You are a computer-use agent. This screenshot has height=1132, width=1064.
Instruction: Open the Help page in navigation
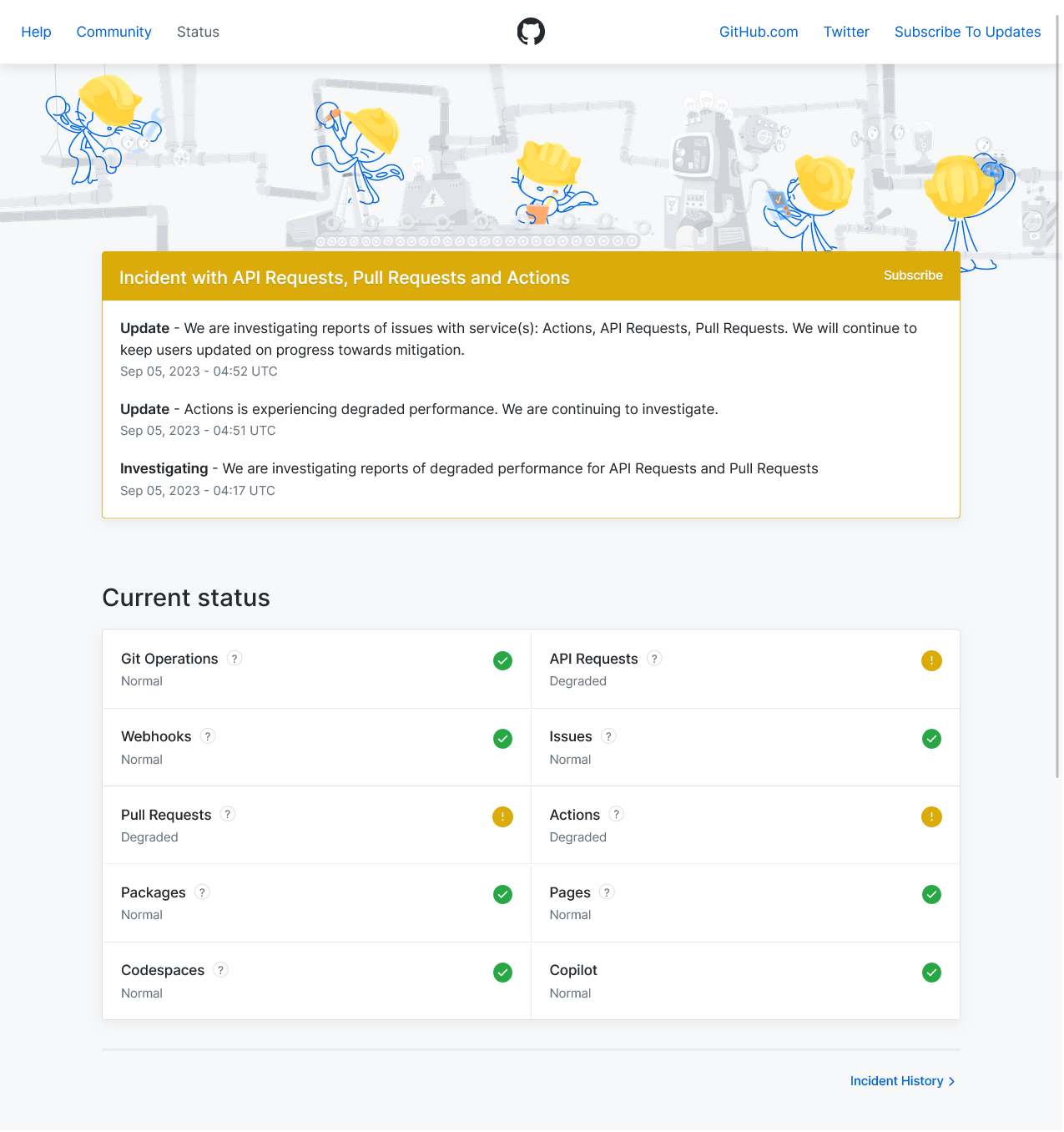[x=36, y=32]
